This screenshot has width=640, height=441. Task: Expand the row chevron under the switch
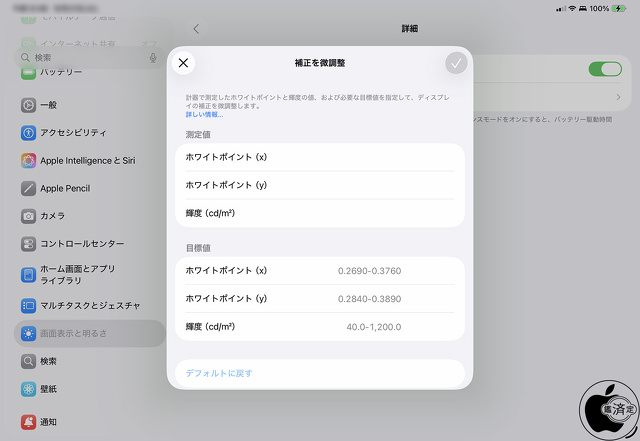click(x=618, y=97)
